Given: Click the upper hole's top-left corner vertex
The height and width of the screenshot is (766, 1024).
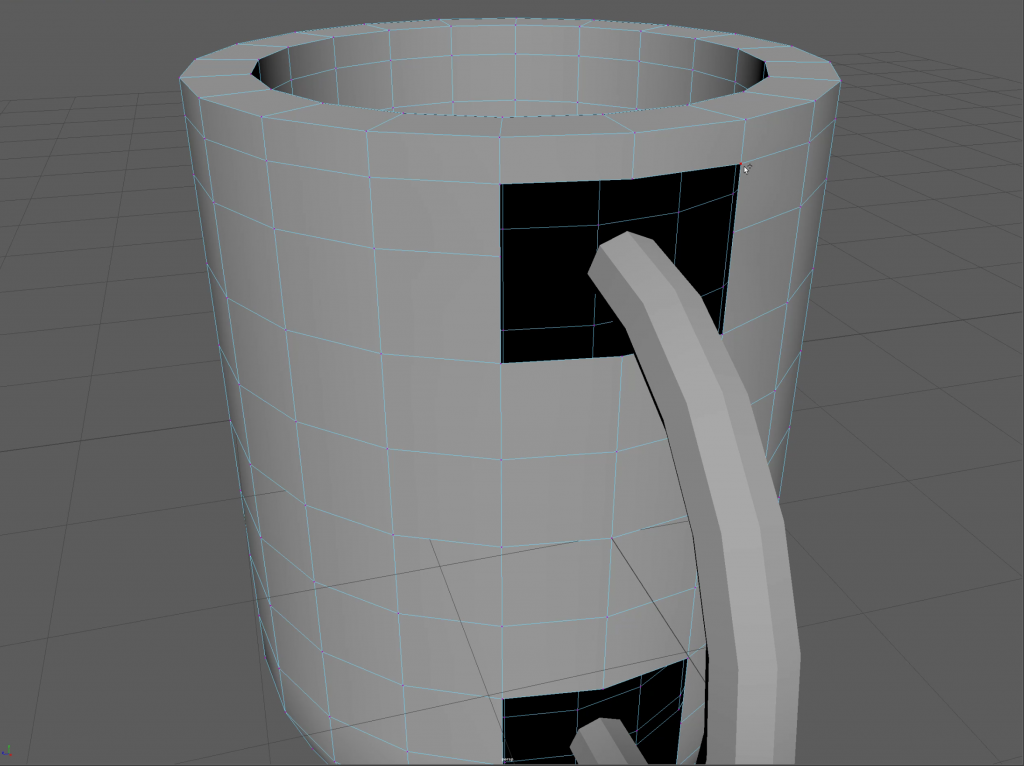Looking at the screenshot, I should point(500,183).
